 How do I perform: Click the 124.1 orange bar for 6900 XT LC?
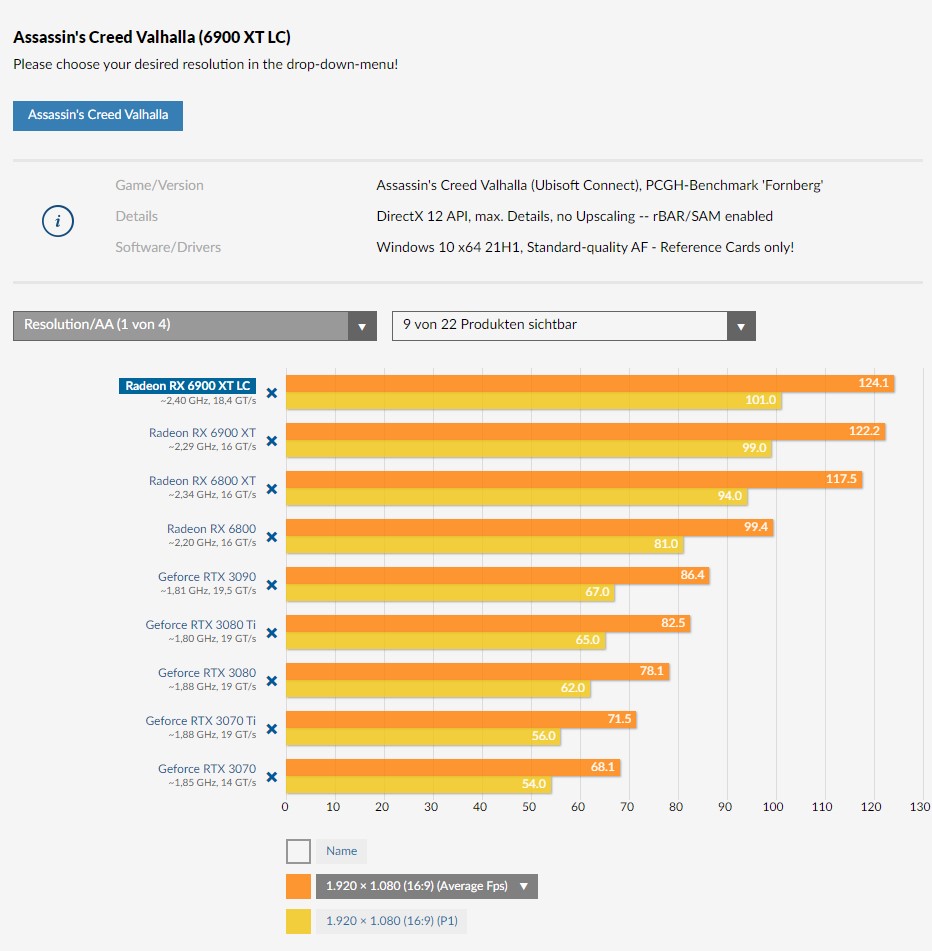[589, 384]
